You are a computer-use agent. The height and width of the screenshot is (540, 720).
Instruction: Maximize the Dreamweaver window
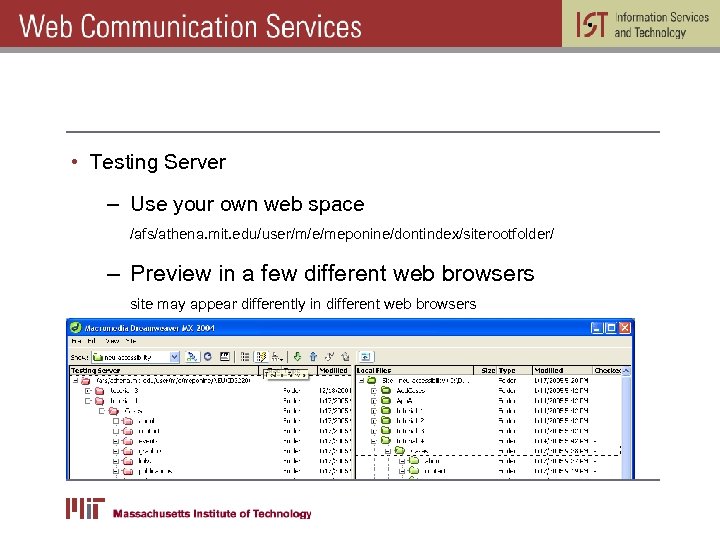[x=611, y=328]
